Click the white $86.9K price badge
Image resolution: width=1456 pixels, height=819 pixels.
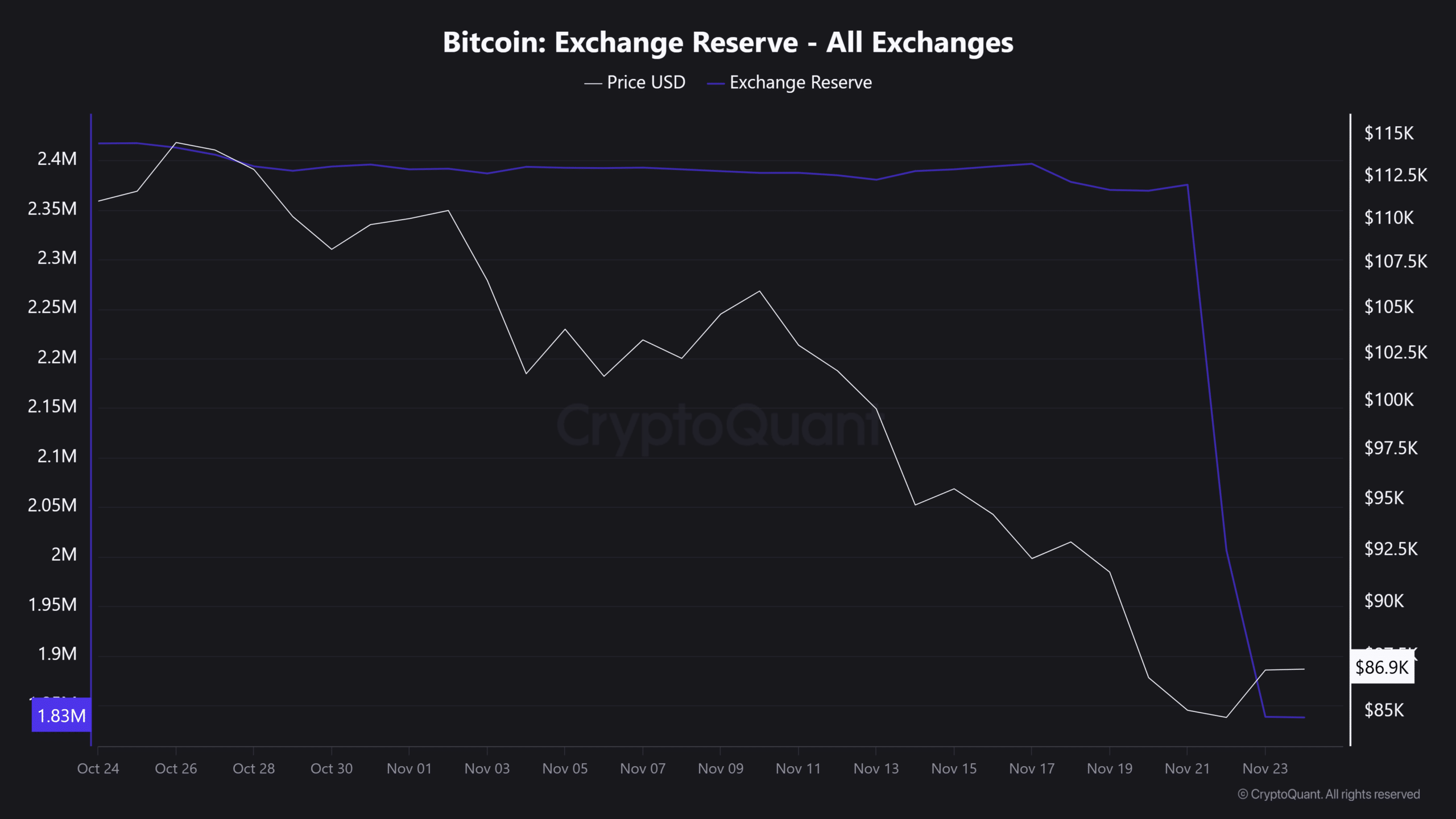tap(1381, 667)
